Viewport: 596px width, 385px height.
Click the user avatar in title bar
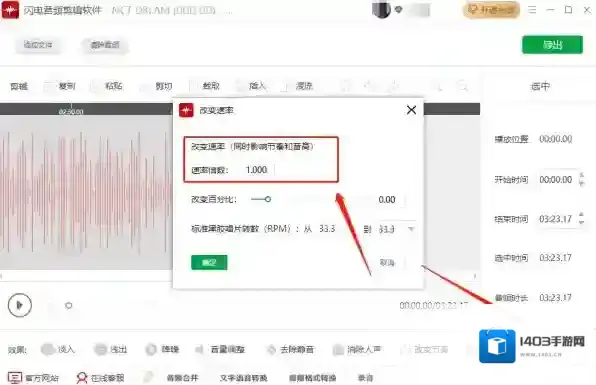pos(381,10)
